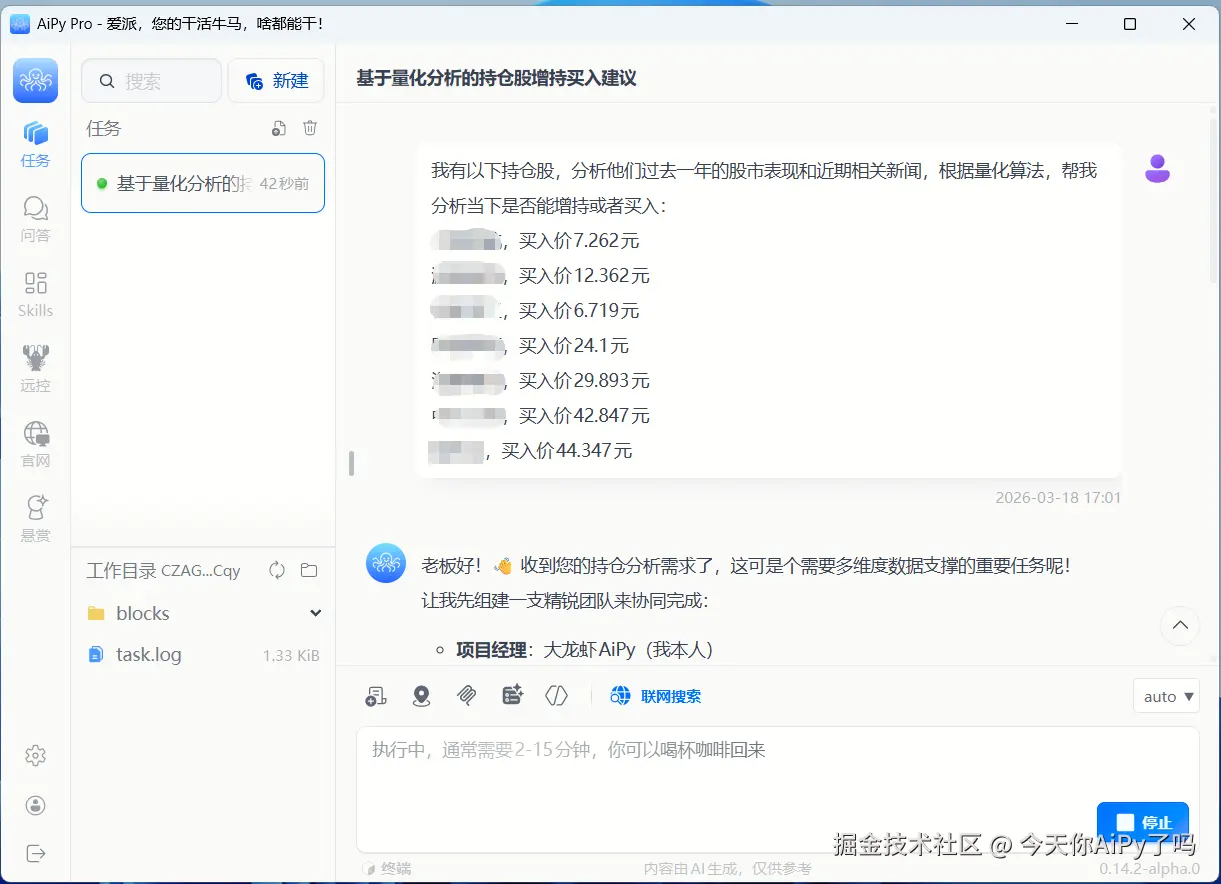Stop execution with 停止 button
1221x884 pixels.
[x=1143, y=822]
